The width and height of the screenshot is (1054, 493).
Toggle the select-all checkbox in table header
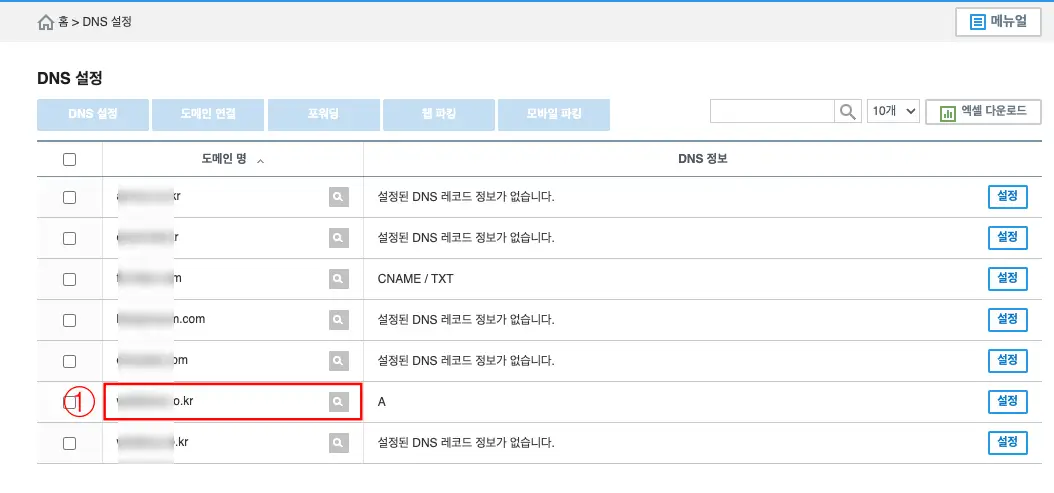coord(69,160)
